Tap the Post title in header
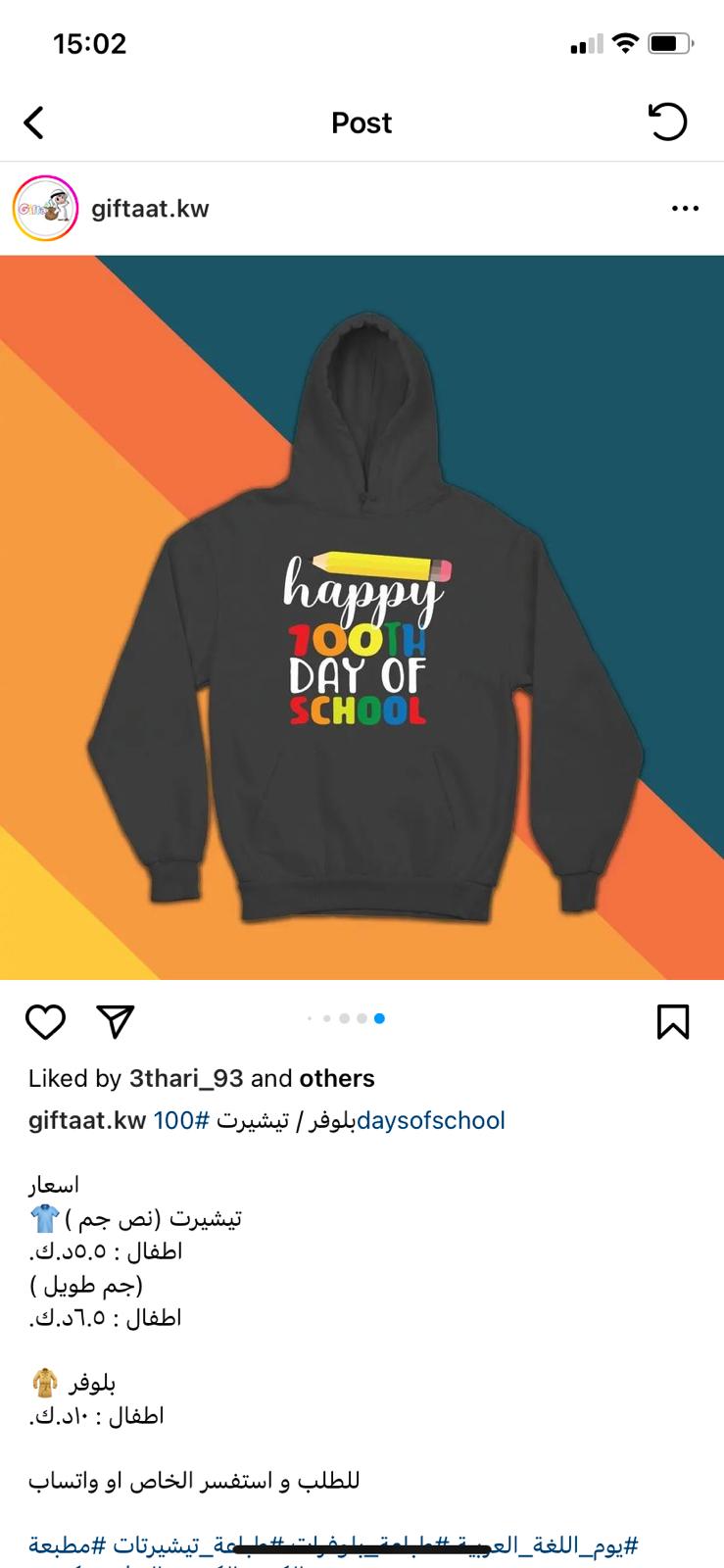 [362, 122]
